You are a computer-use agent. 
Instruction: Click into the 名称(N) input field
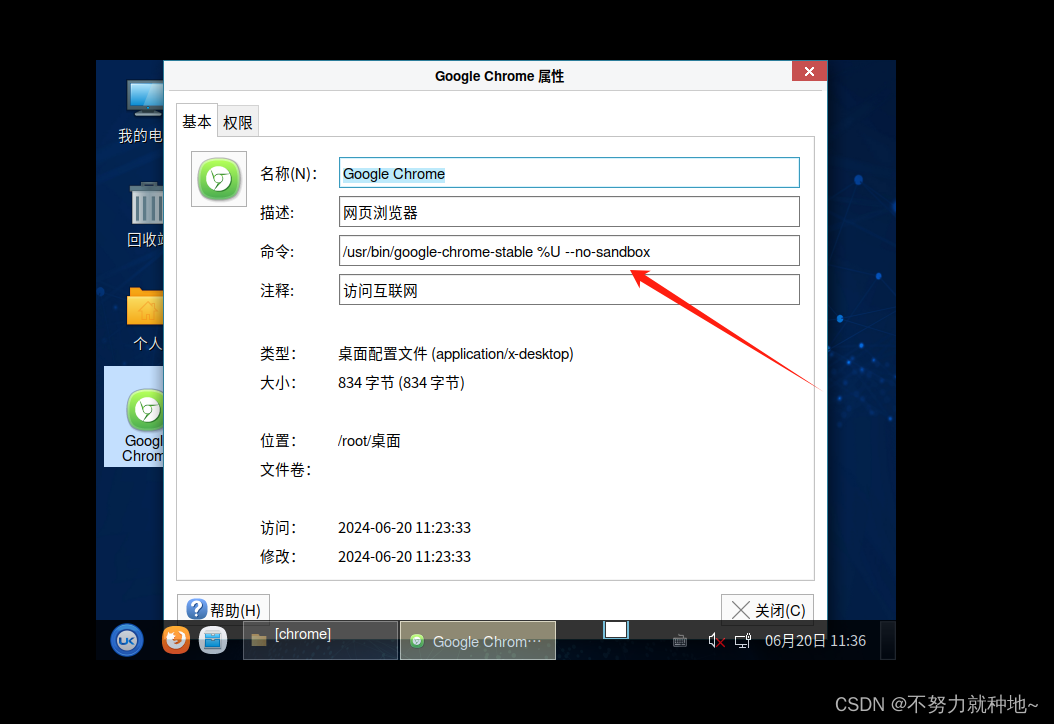point(569,173)
